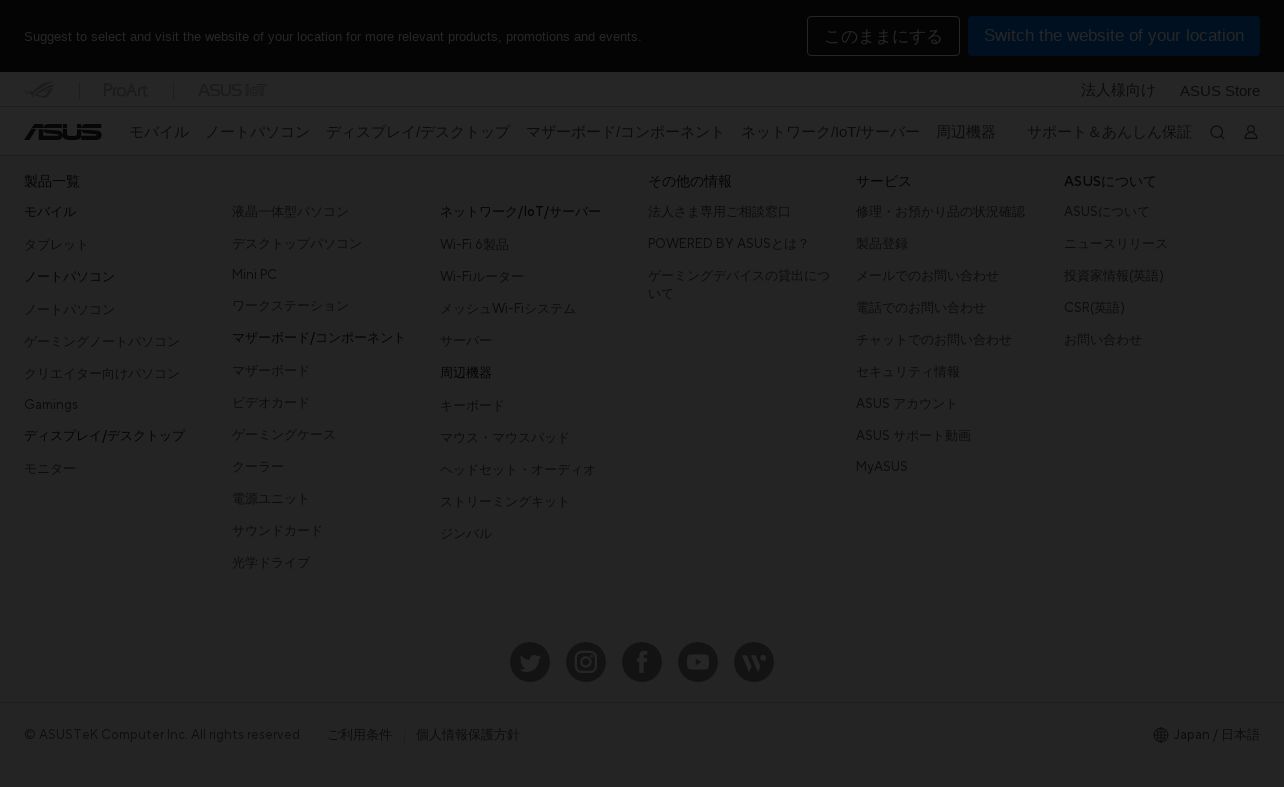Click the ストリーミングキット footer link
The image size is (1284, 787).
pos(505,502)
